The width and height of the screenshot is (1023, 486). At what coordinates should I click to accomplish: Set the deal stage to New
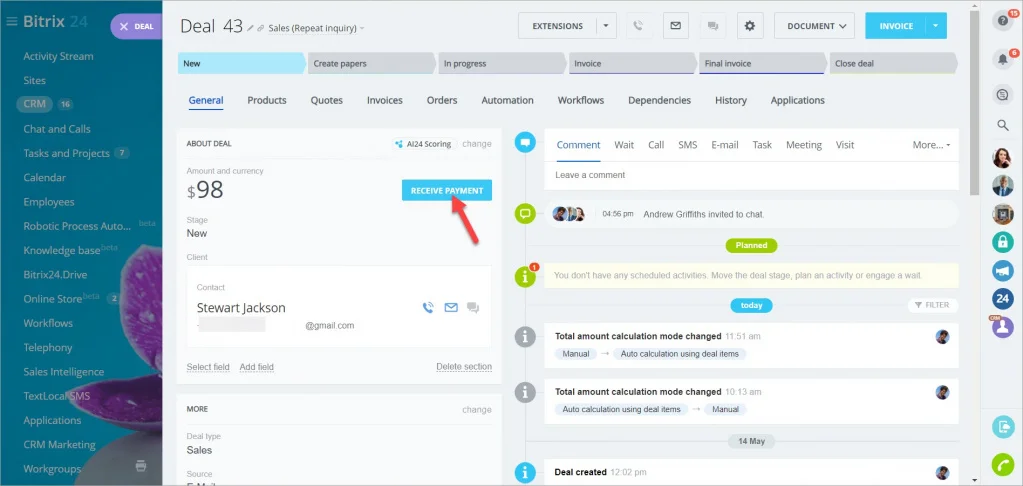click(x=241, y=63)
